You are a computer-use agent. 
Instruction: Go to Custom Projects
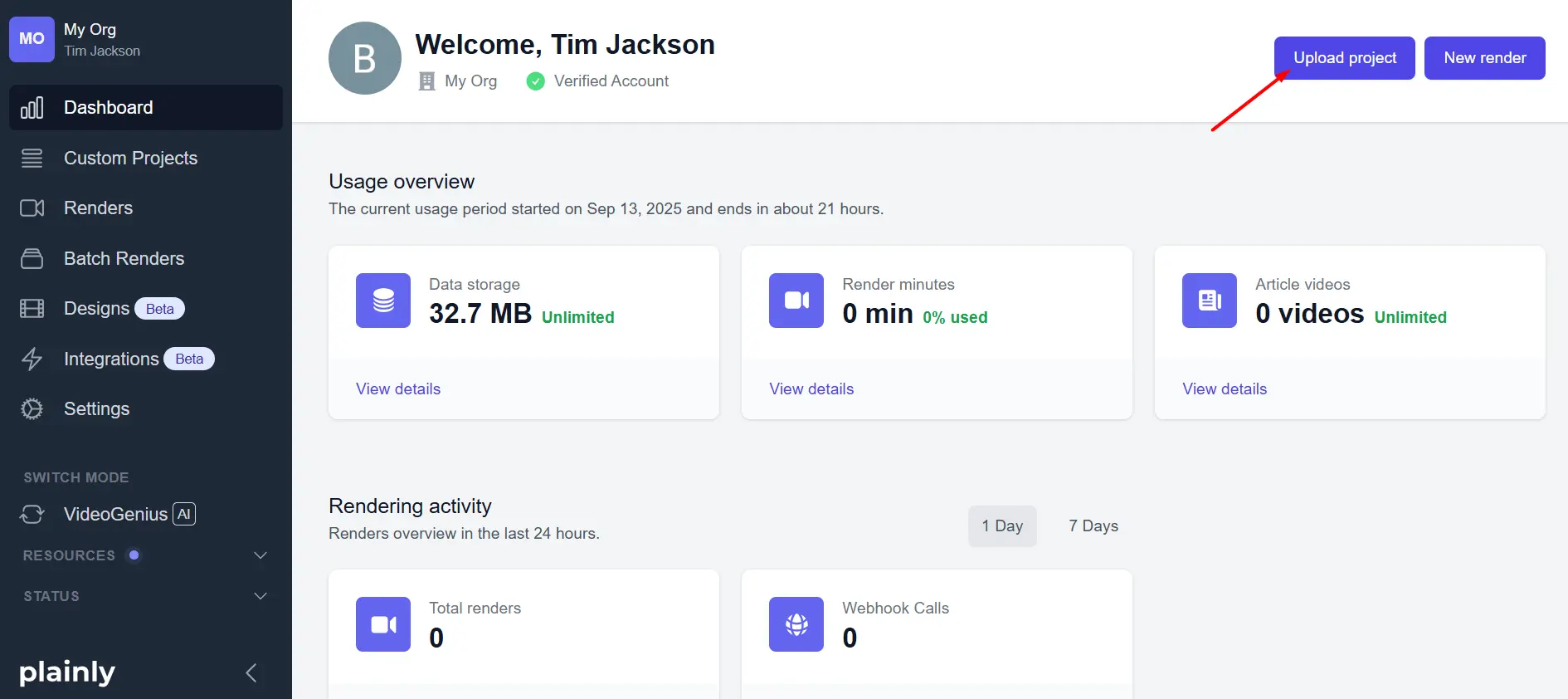pyautogui.click(x=146, y=158)
